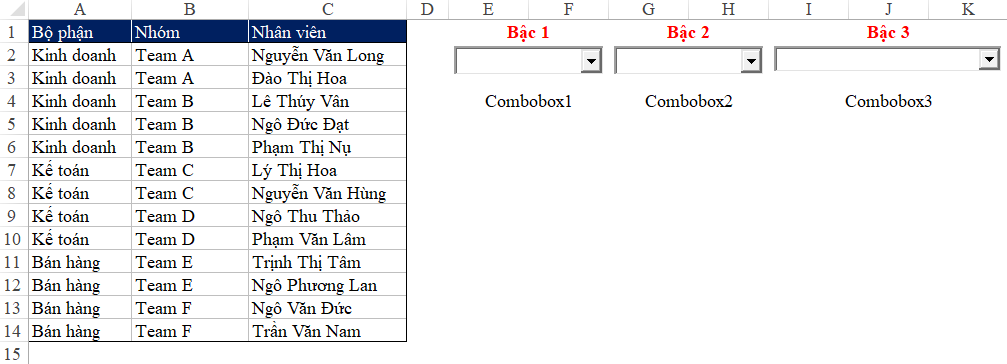The width and height of the screenshot is (1007, 364).
Task: Click the Nhân viên header cell
Action: point(328,32)
